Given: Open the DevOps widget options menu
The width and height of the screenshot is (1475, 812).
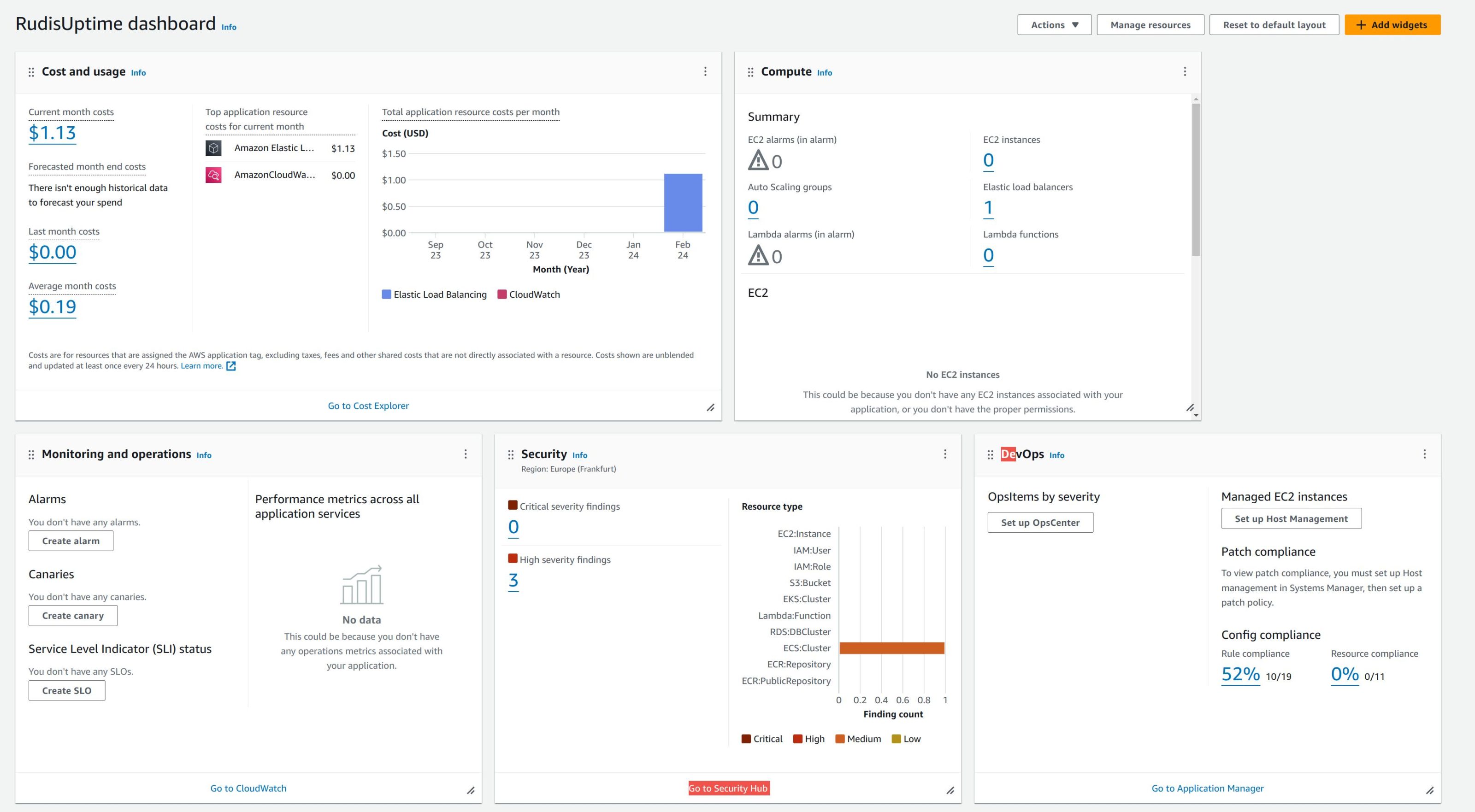Looking at the screenshot, I should pyautogui.click(x=1425, y=454).
